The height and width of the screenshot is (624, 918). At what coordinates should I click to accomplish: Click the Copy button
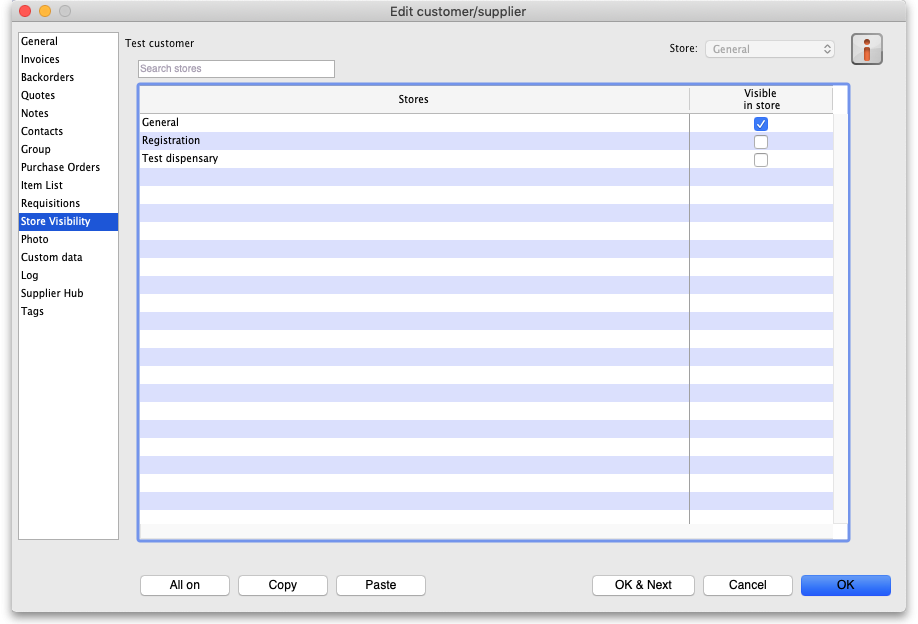(x=283, y=585)
